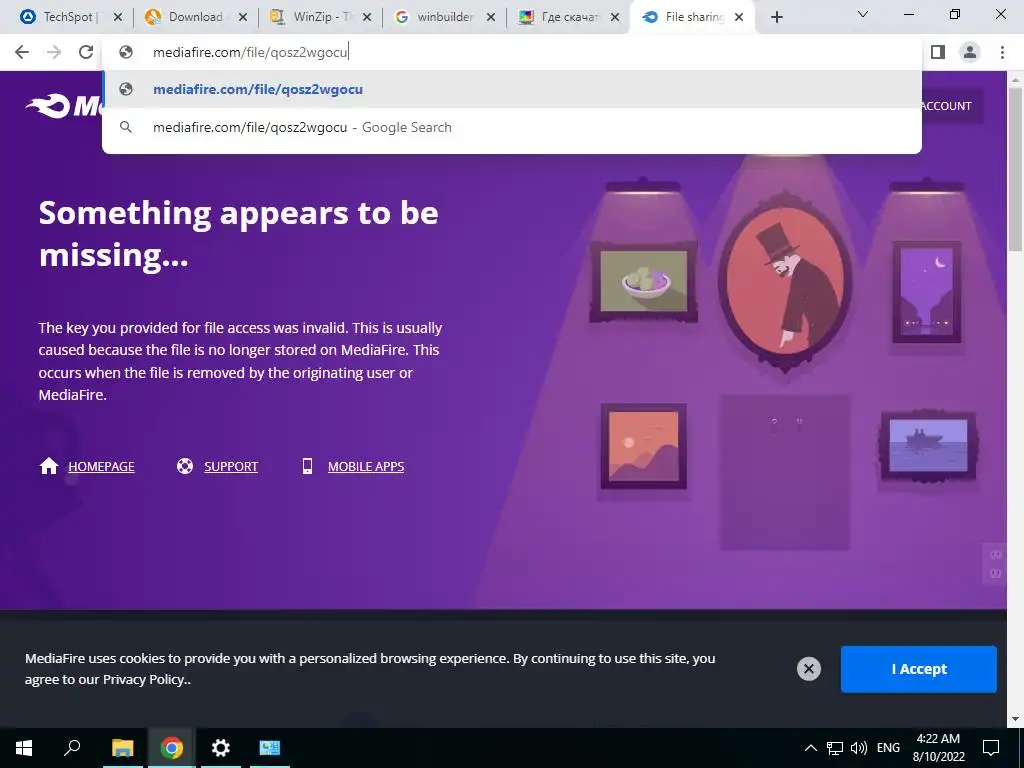Open the volume tray icon
Image resolution: width=1024 pixels, height=768 pixels.
[859, 748]
